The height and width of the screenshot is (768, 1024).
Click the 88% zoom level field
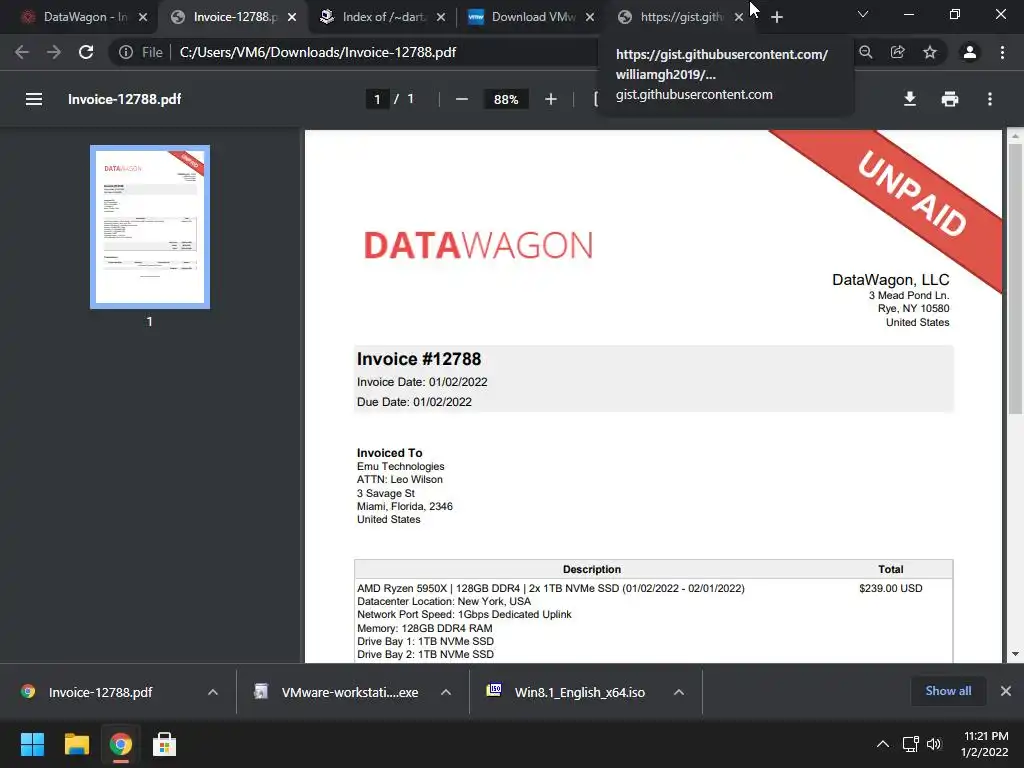point(506,99)
